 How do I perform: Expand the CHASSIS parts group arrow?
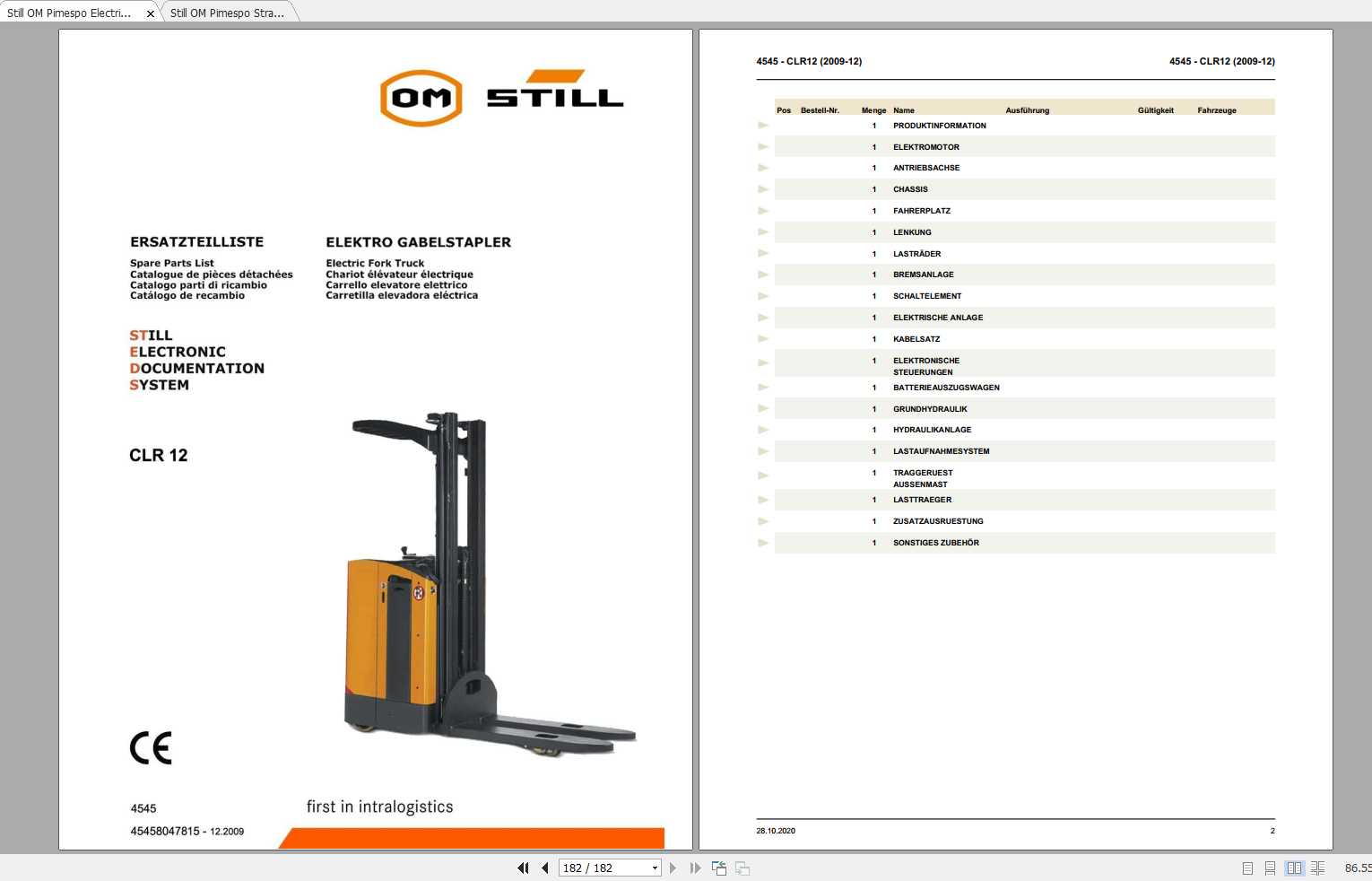[763, 189]
